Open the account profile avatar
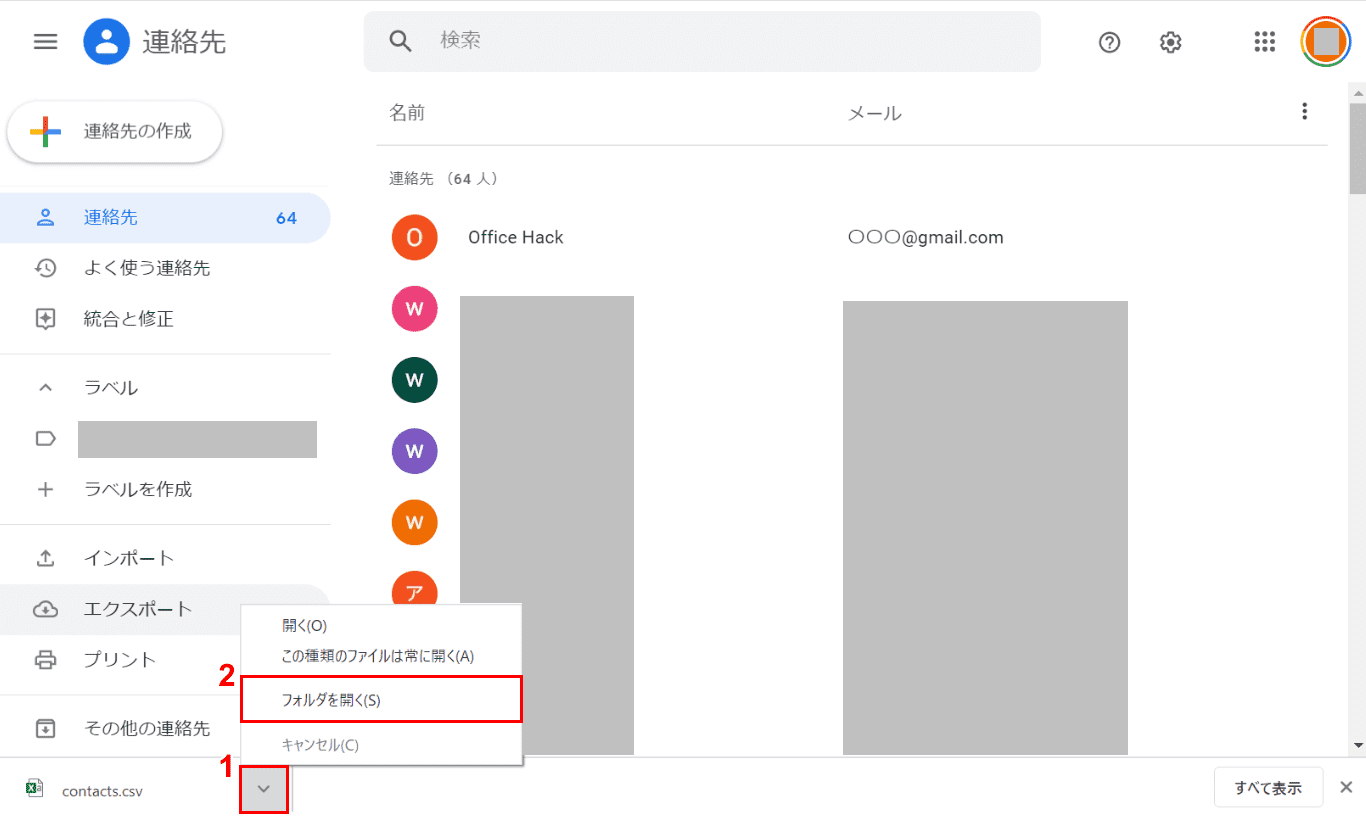Image resolution: width=1366 pixels, height=818 pixels. [x=1326, y=41]
